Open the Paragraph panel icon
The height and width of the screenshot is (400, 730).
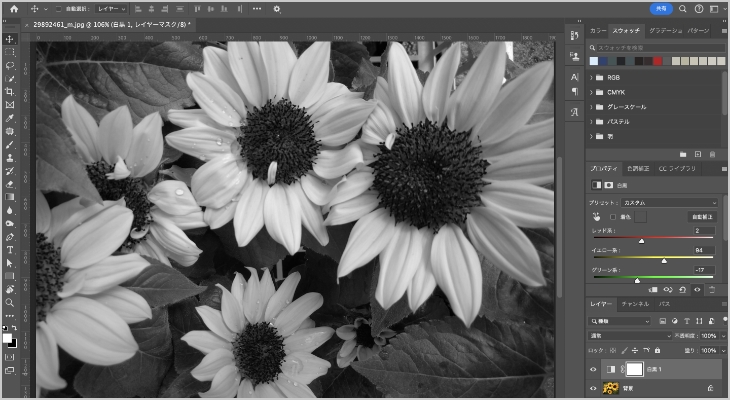tap(575, 92)
